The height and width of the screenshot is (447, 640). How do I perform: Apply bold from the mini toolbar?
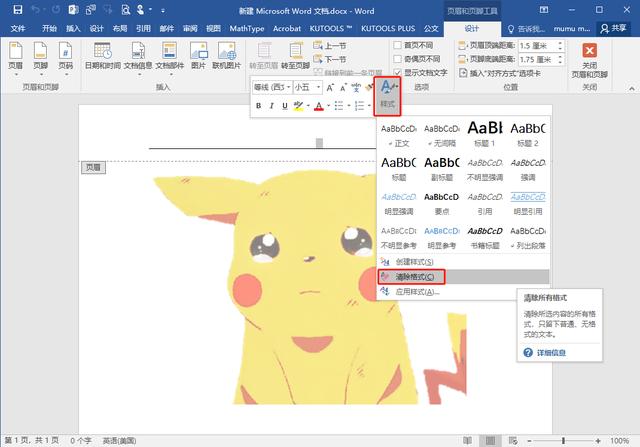click(x=258, y=106)
